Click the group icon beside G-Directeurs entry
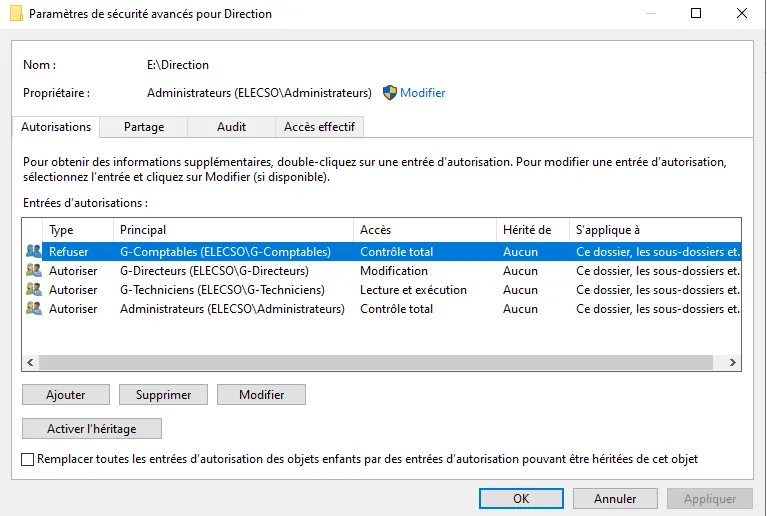This screenshot has width=767, height=516. tap(34, 271)
